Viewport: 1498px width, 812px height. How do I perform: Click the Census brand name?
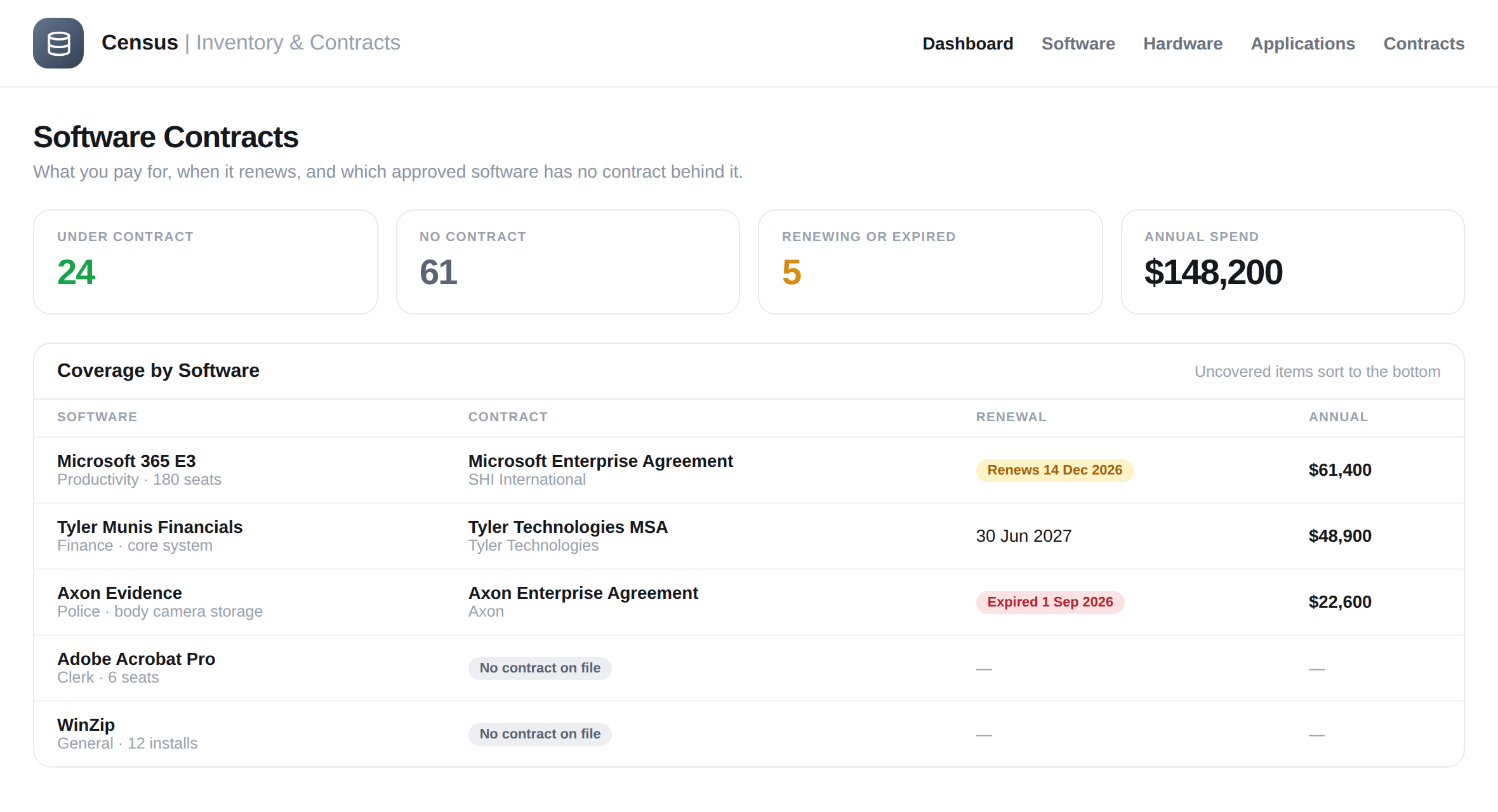(x=140, y=43)
